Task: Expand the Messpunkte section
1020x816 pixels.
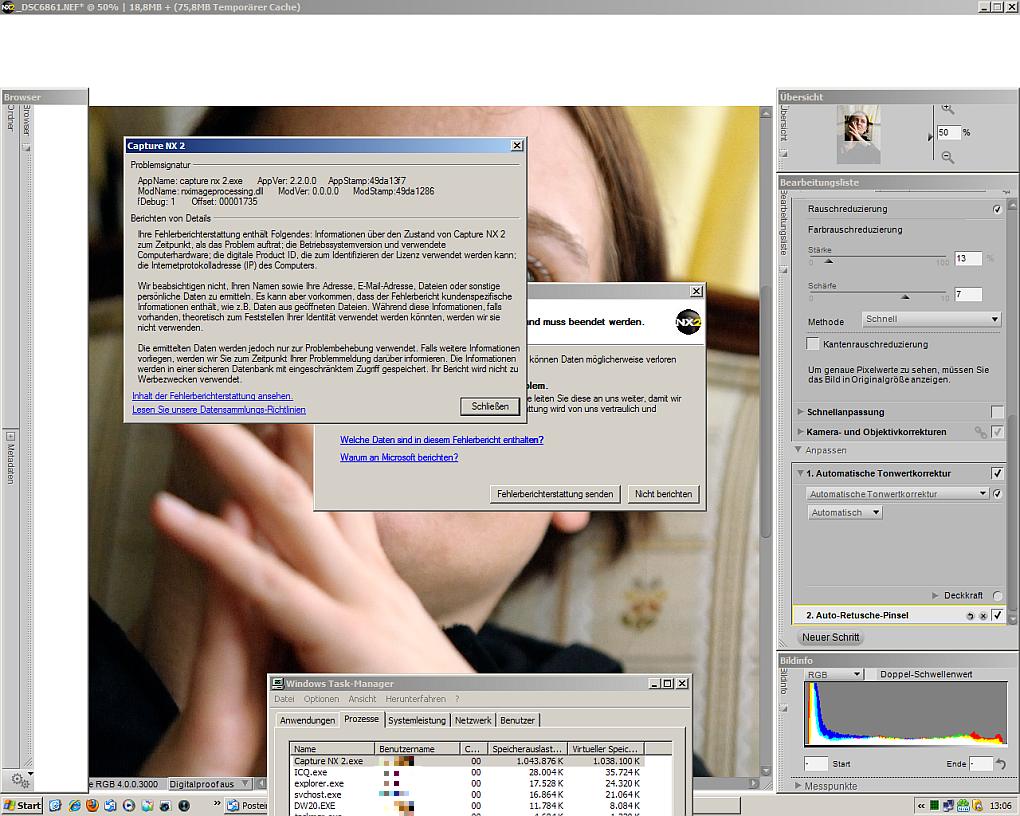Action: [798, 785]
